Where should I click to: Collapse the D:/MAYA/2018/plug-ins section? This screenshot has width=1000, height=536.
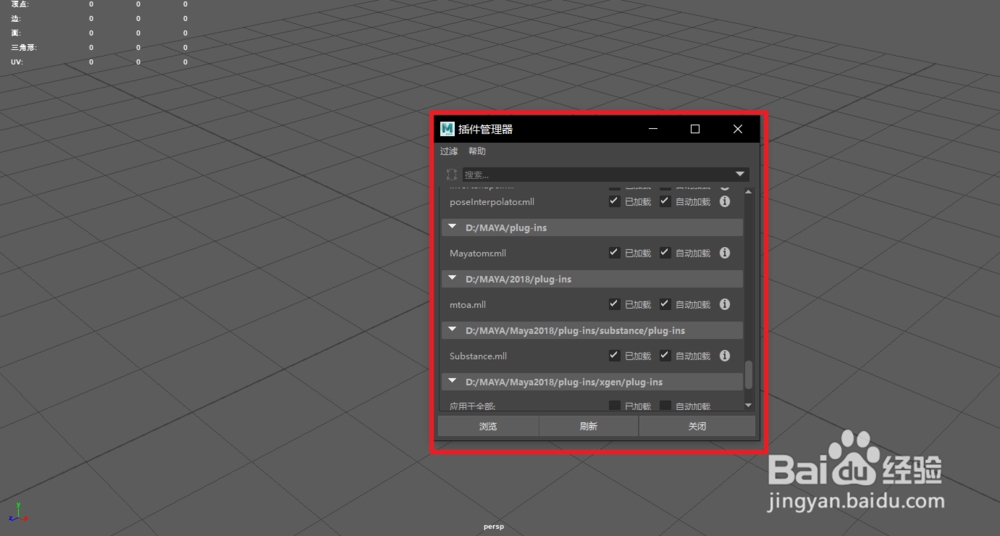point(452,278)
